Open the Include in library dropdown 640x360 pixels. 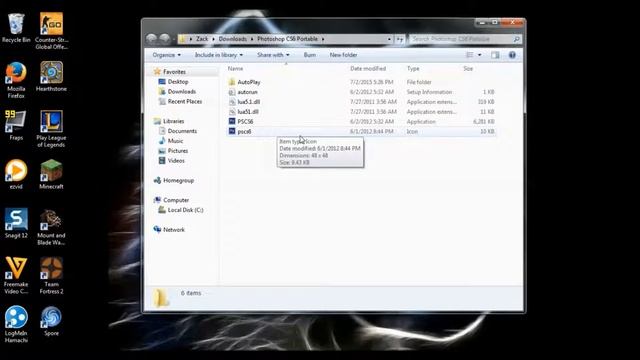point(219,55)
